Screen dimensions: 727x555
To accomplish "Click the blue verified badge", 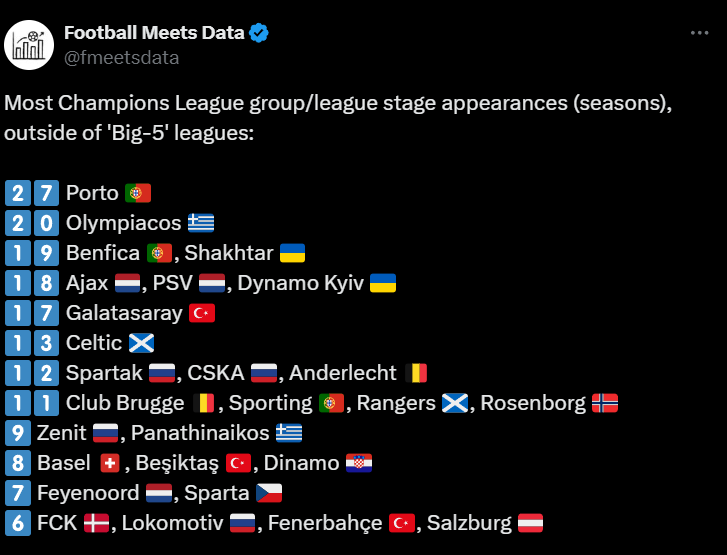I will pos(259,33).
